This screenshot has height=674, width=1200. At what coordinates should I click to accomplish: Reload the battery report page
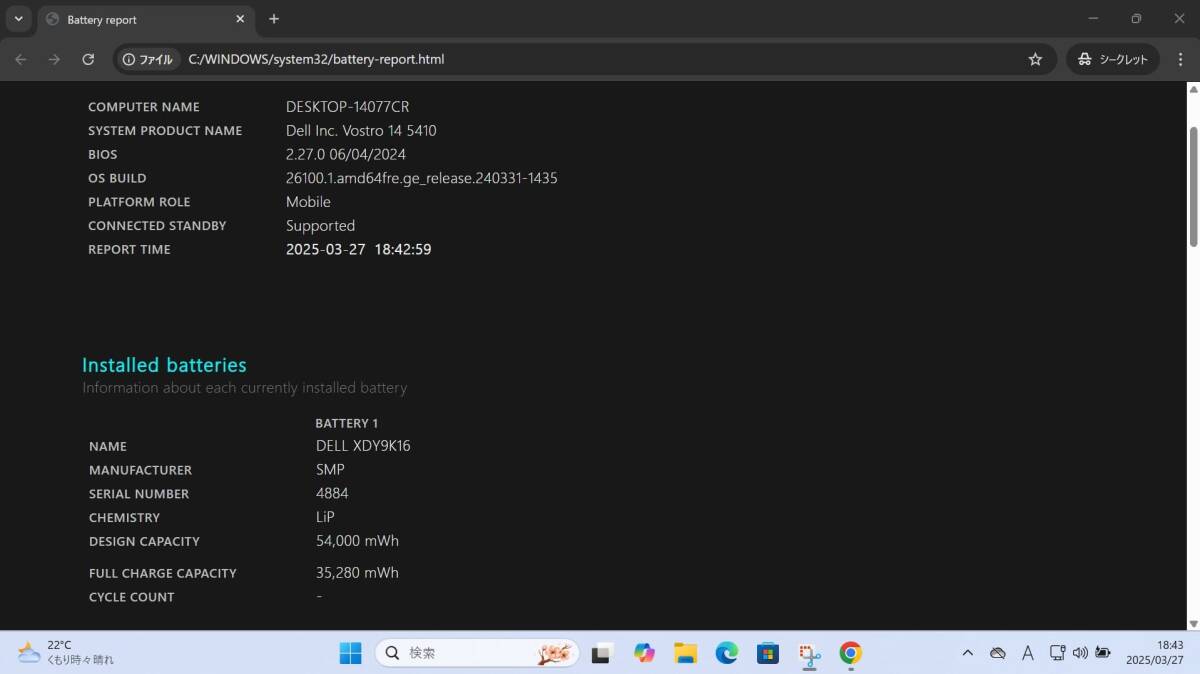click(88, 59)
